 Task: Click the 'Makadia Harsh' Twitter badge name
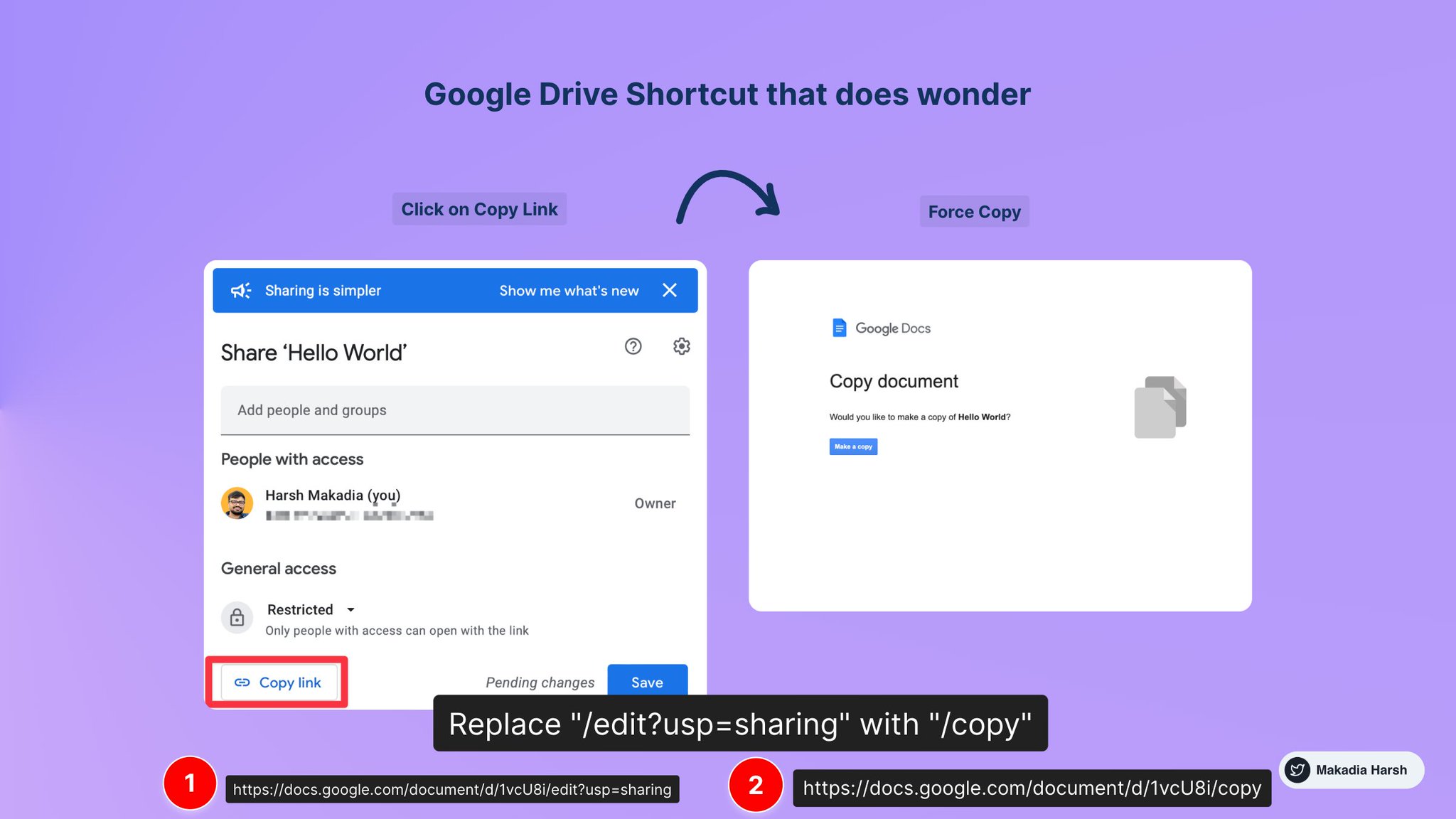pos(1361,770)
